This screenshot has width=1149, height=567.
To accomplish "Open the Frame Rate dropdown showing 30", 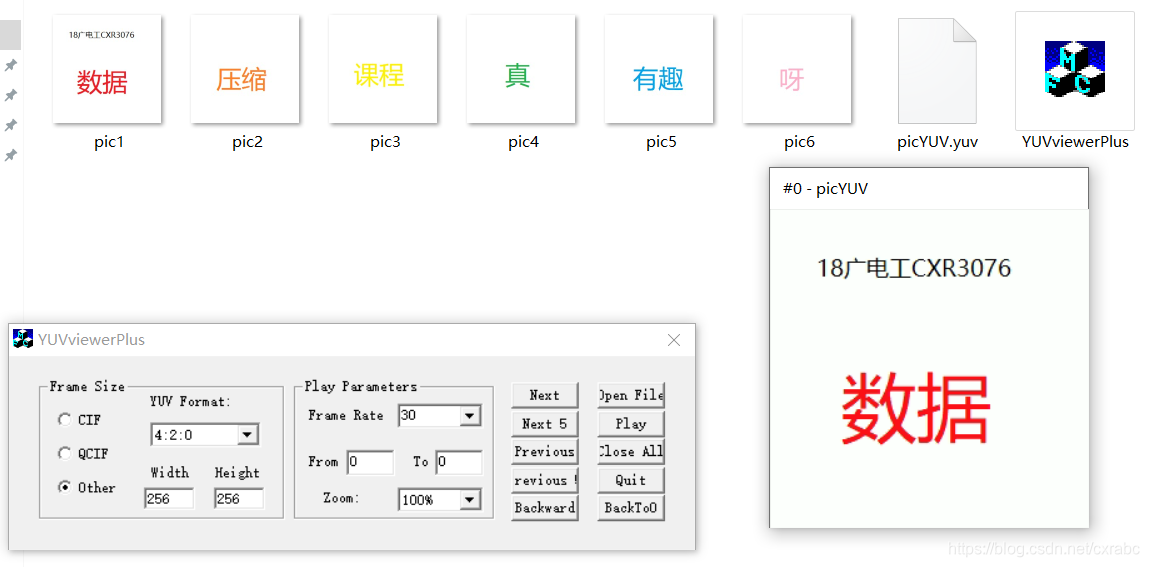I will tap(470, 416).
